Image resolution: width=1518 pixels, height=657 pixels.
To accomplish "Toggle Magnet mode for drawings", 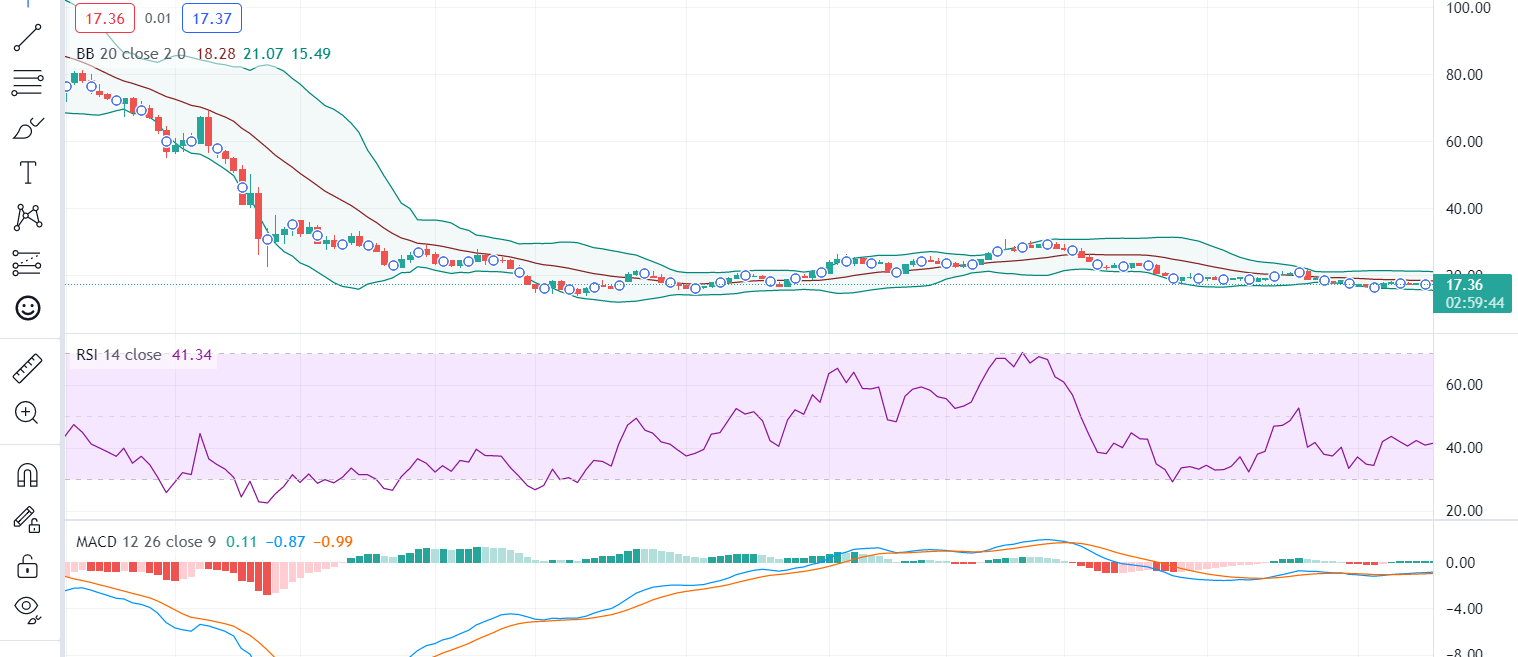I will 28,475.
